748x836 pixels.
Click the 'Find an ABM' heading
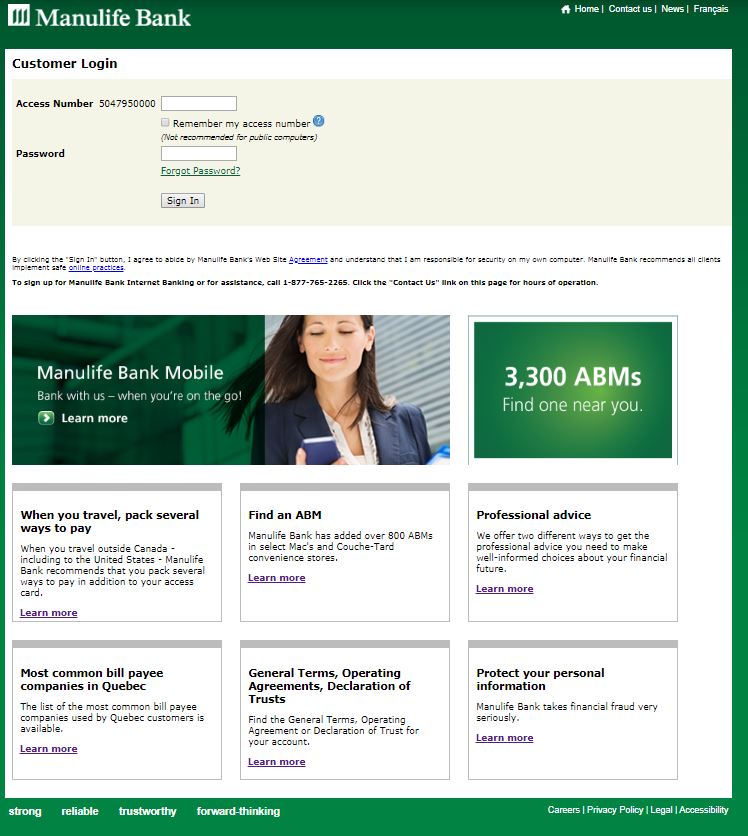[x=285, y=515]
